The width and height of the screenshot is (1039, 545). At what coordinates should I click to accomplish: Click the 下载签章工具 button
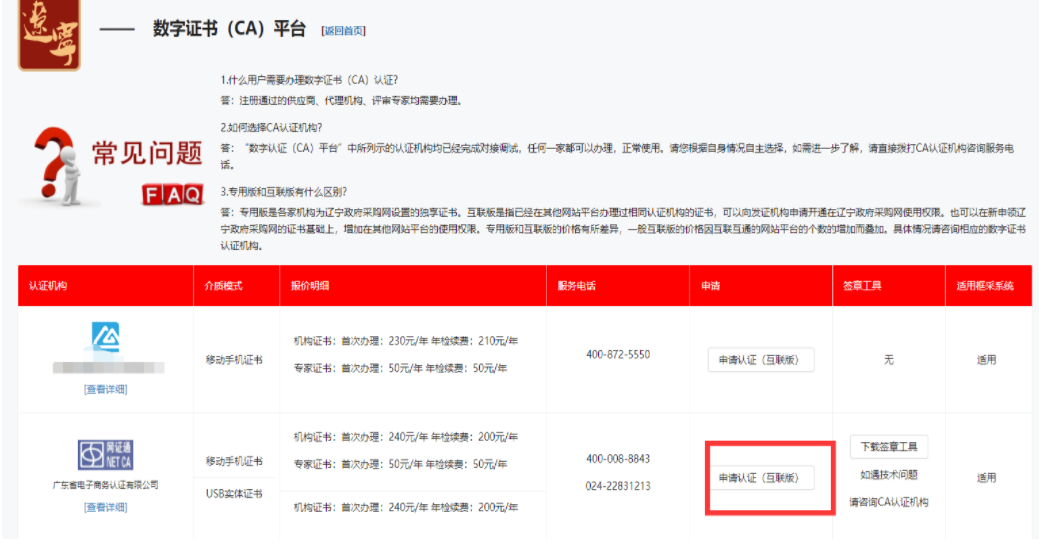(x=888, y=446)
